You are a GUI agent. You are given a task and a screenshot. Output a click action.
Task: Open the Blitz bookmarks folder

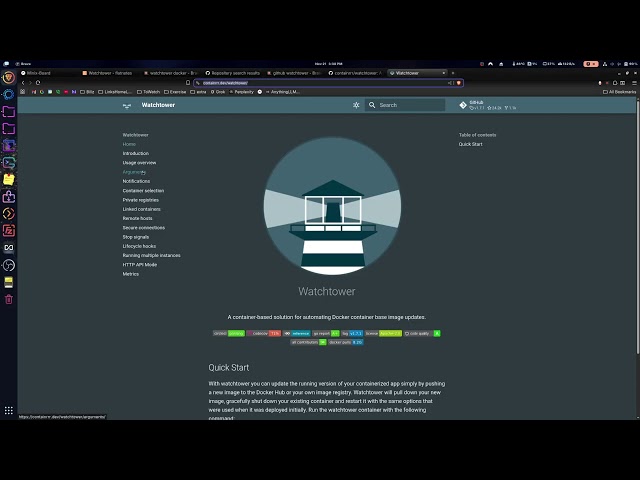[x=87, y=92]
